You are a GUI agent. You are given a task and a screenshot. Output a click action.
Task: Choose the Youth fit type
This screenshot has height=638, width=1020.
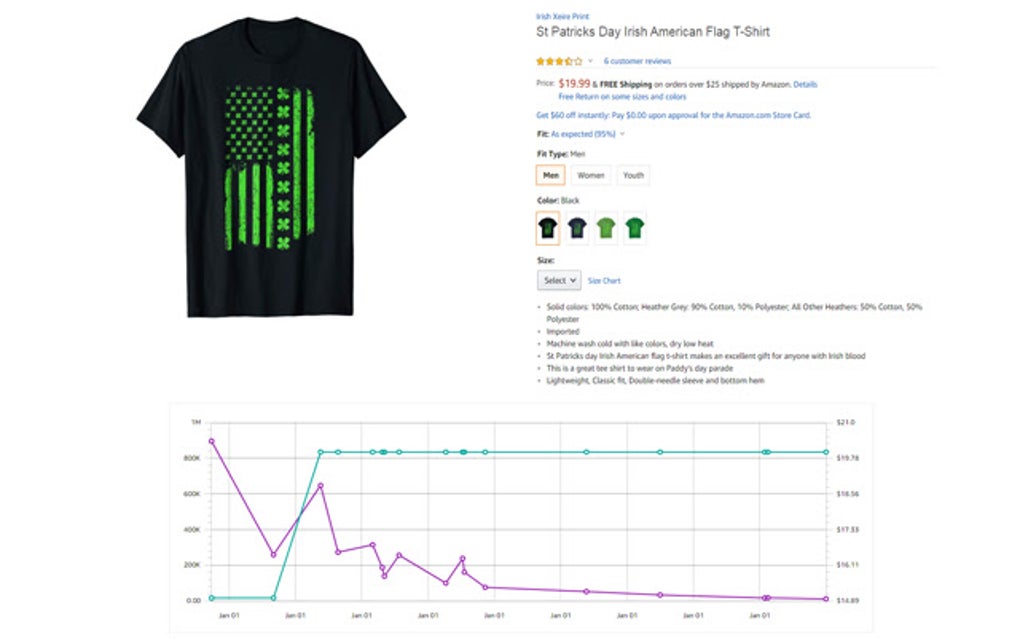[x=633, y=175]
